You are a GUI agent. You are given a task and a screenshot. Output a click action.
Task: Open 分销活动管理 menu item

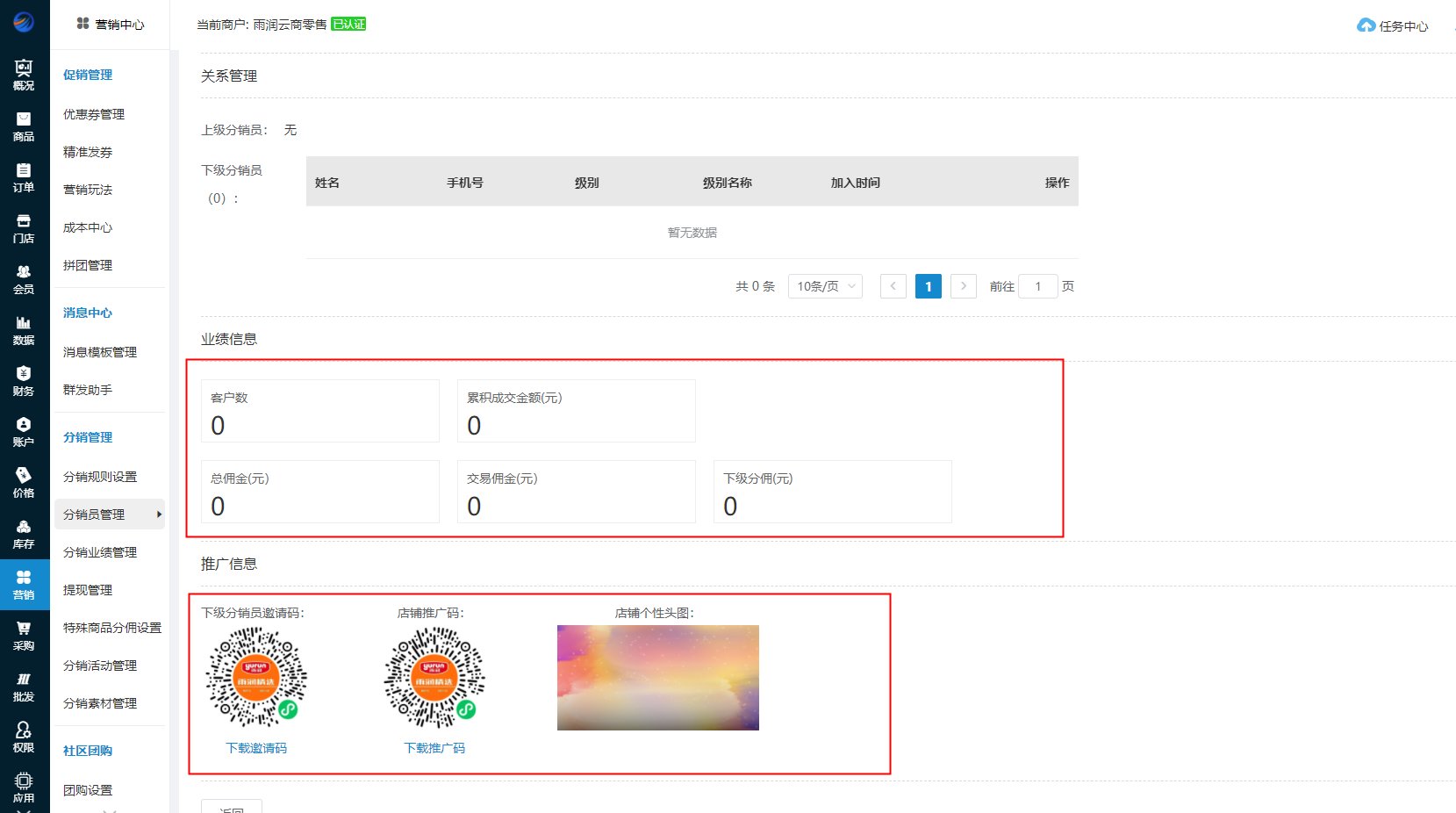(x=100, y=666)
